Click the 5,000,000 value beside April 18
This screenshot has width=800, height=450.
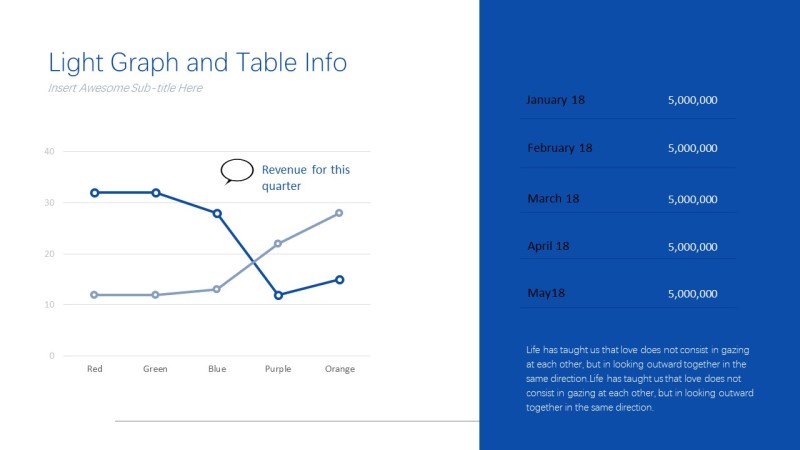(692, 246)
